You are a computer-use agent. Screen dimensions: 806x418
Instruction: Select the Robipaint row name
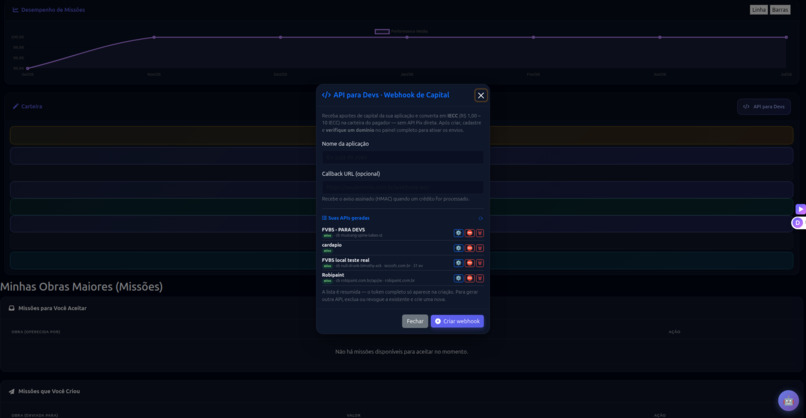[333, 275]
